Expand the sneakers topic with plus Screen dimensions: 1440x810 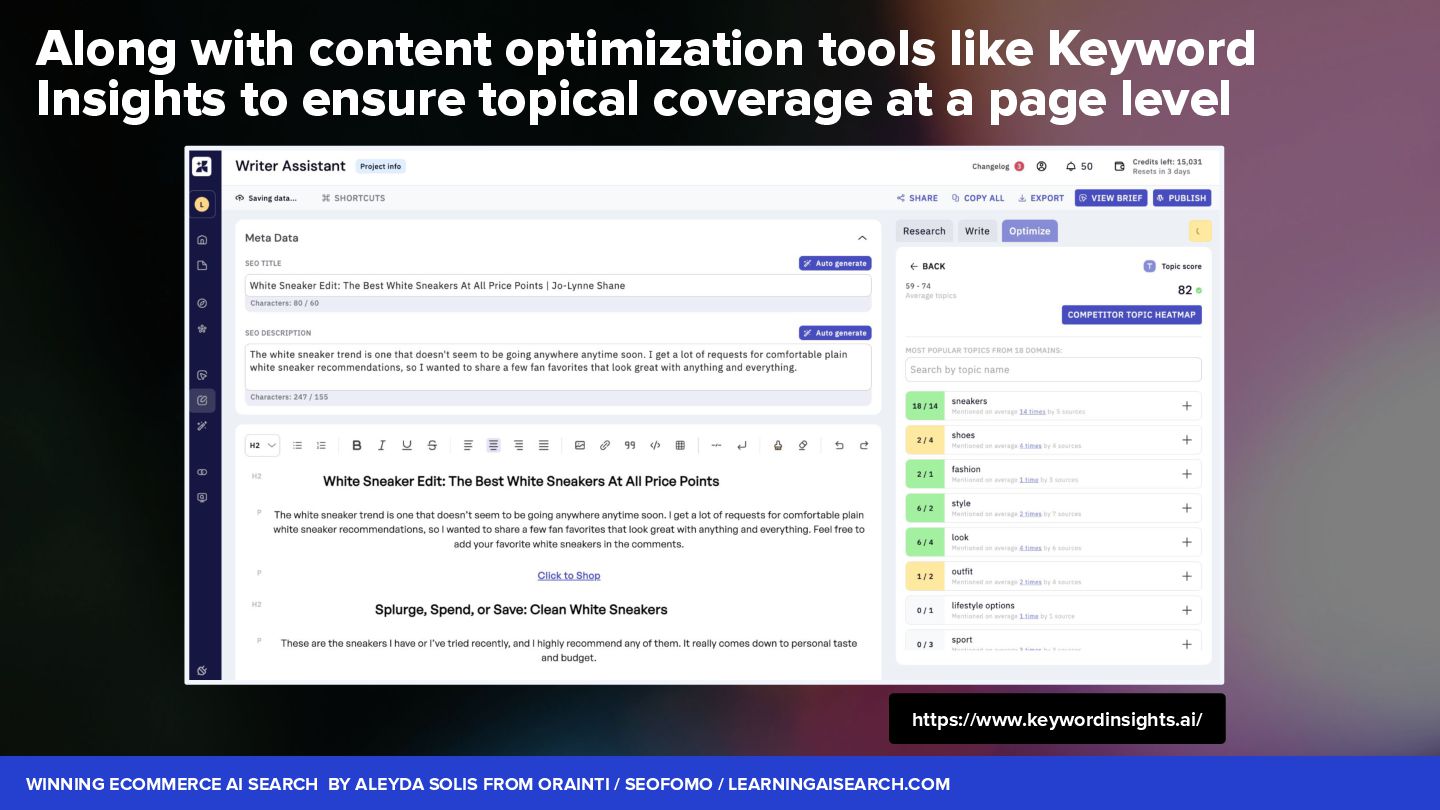(1187, 406)
